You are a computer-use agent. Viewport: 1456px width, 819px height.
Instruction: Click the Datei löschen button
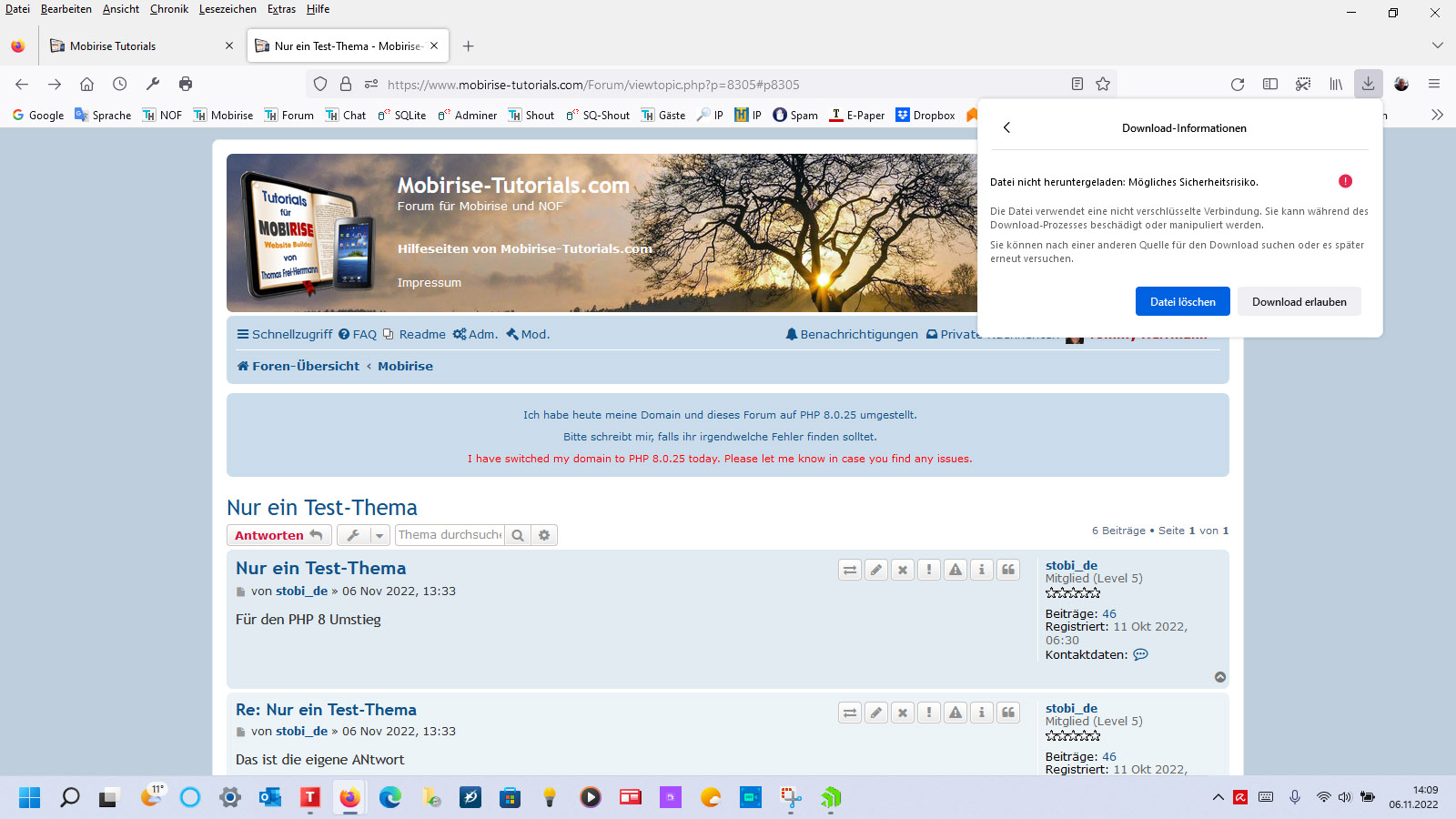pos(1182,302)
